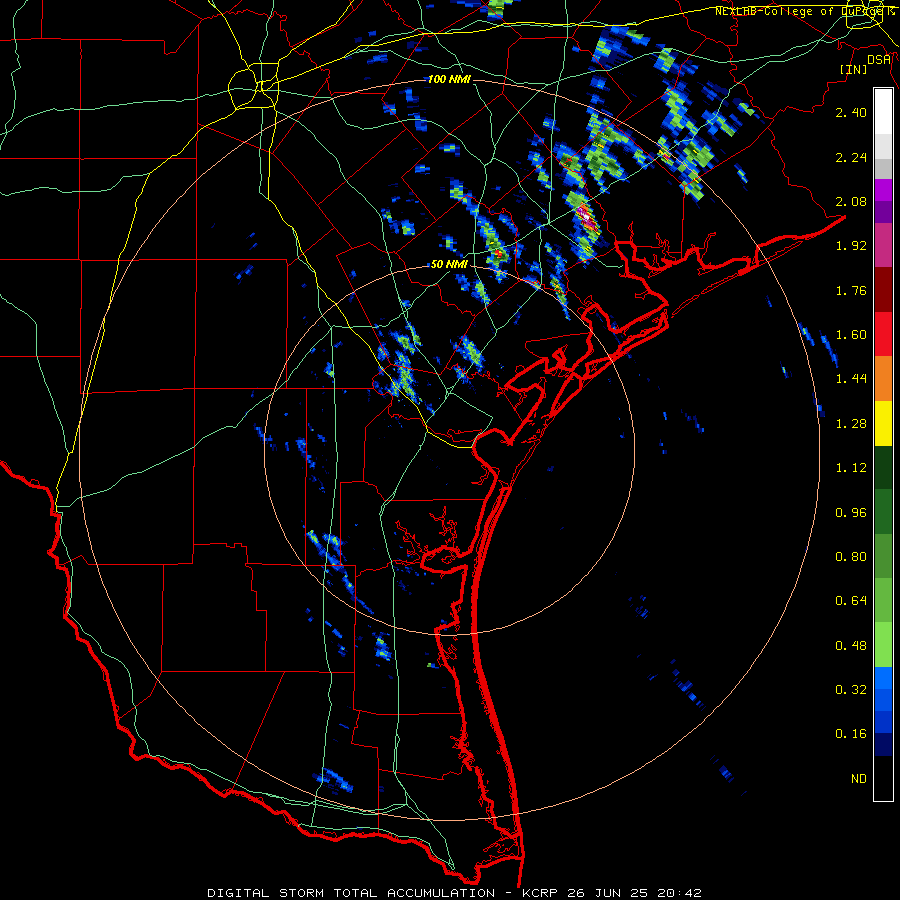
Task: Click the 0.64 legend value
Action: [851, 601]
